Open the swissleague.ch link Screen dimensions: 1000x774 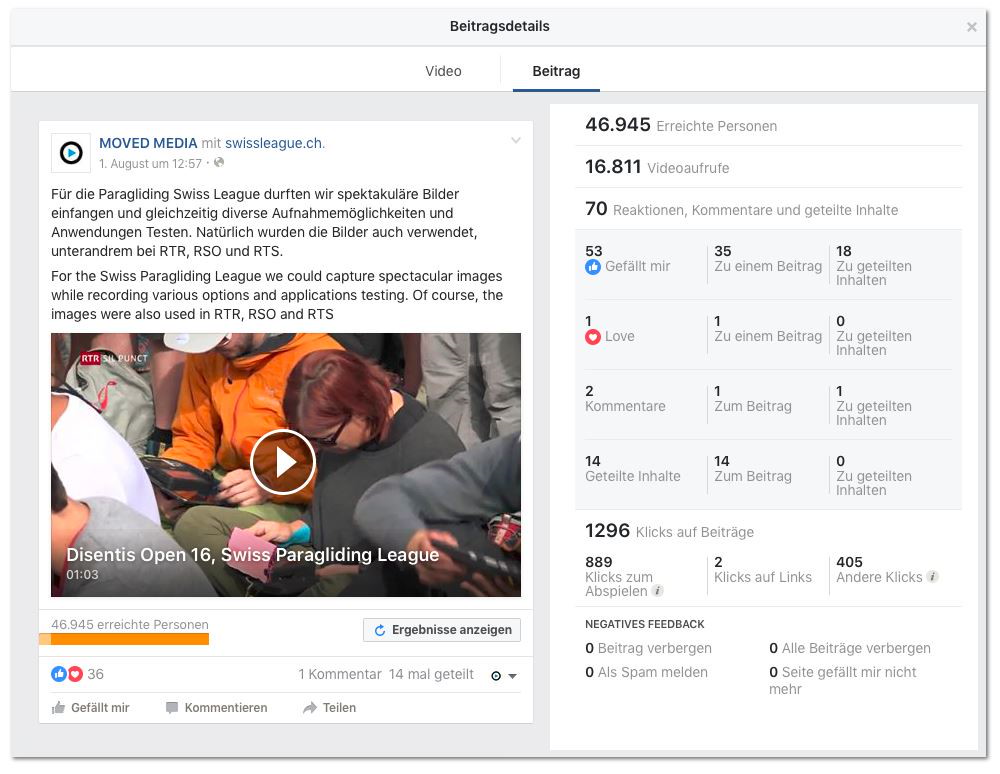tap(275, 143)
